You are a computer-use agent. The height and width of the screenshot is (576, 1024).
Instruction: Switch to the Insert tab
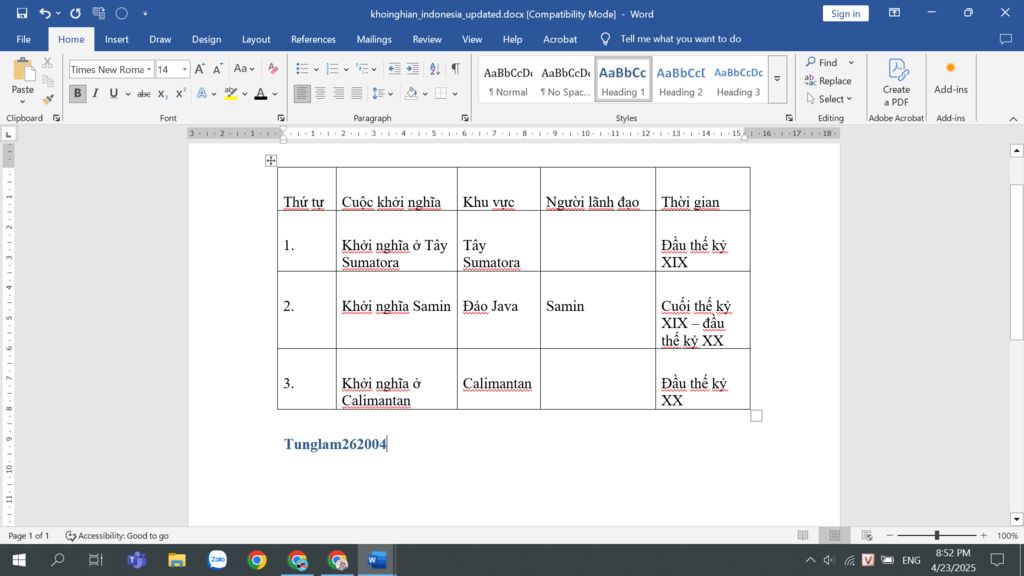pos(116,39)
